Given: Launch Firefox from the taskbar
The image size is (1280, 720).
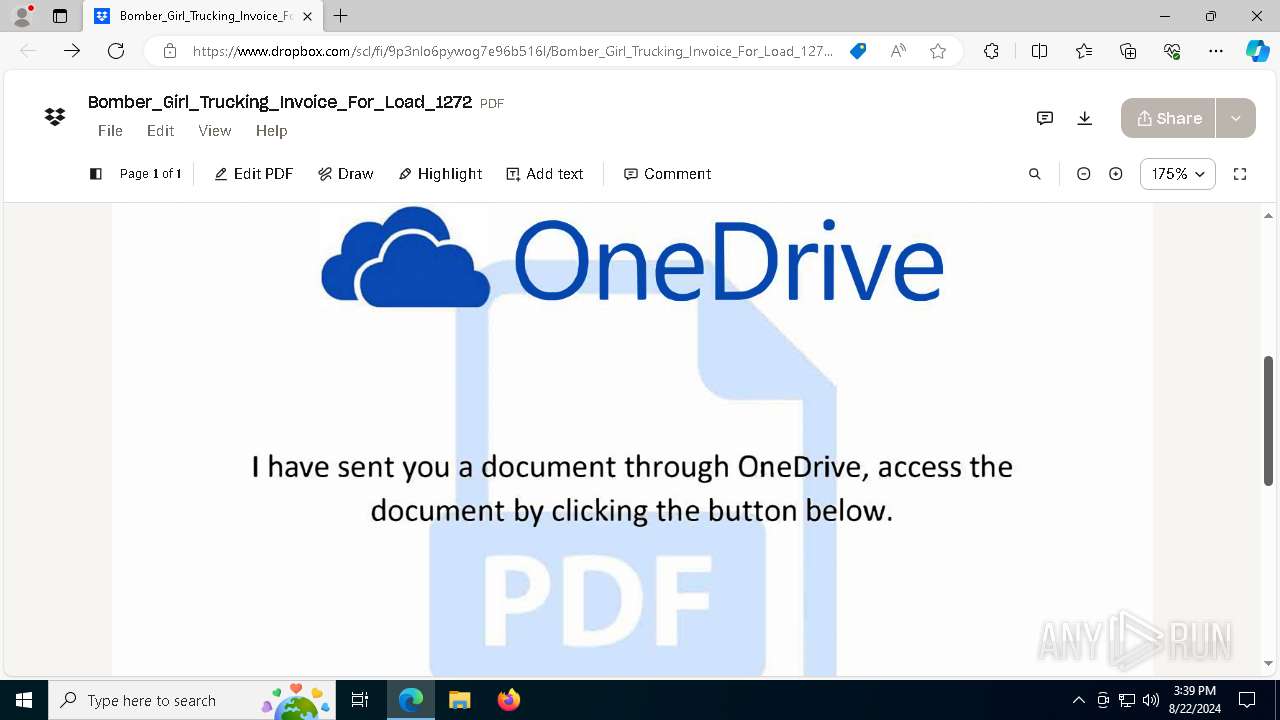Looking at the screenshot, I should pos(509,700).
